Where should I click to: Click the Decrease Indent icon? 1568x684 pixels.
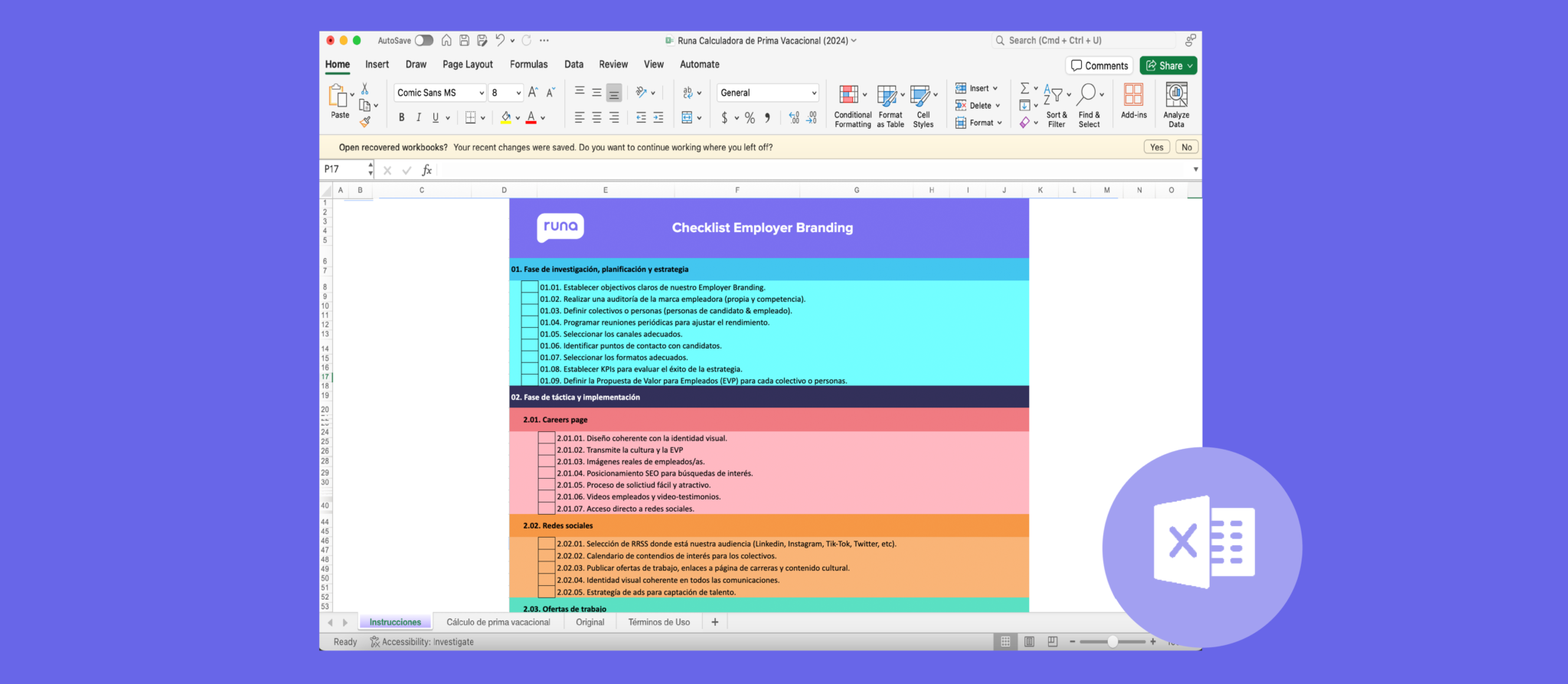click(641, 117)
